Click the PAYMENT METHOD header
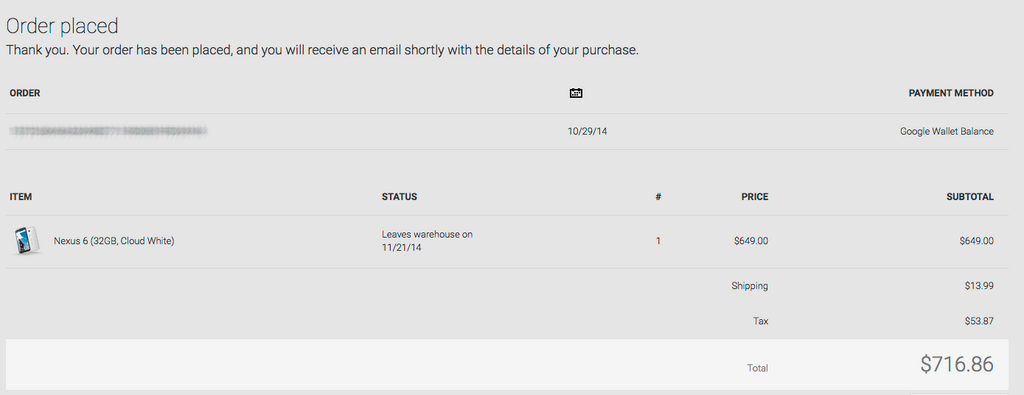Screen dimensions: 1024x395 tap(951, 93)
